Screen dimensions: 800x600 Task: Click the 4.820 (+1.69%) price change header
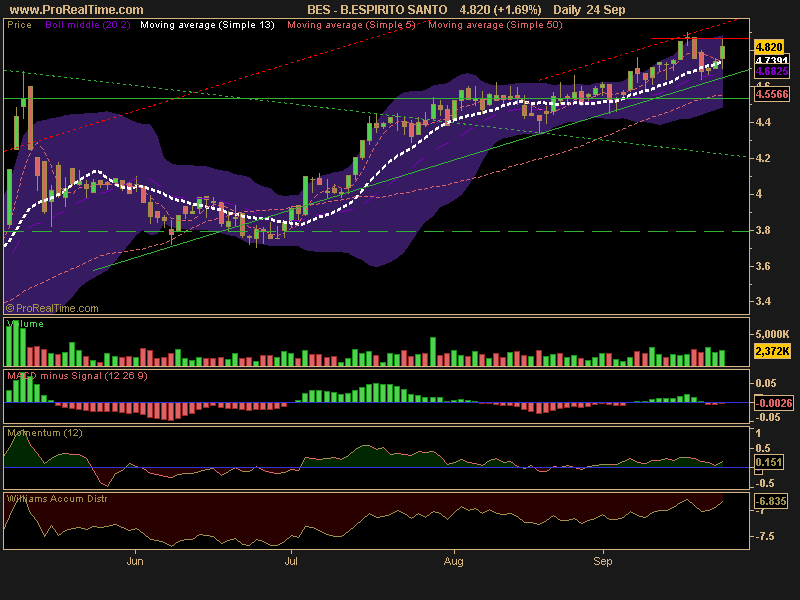pos(500,10)
